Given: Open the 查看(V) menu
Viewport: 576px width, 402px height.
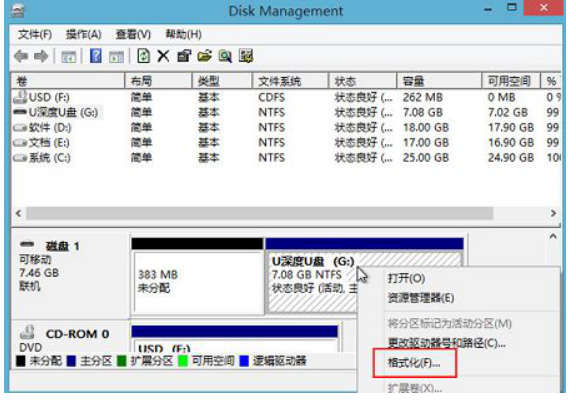Looking at the screenshot, I should click(133, 35).
